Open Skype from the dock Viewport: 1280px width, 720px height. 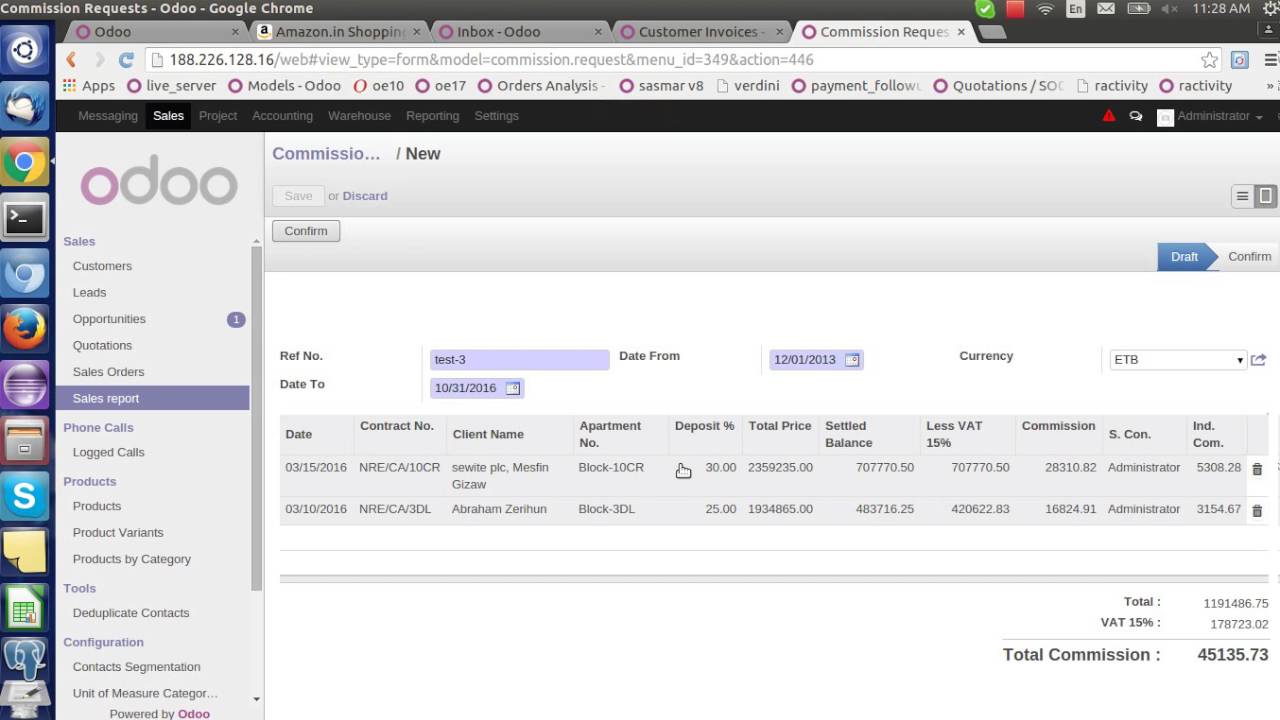pyautogui.click(x=25, y=496)
